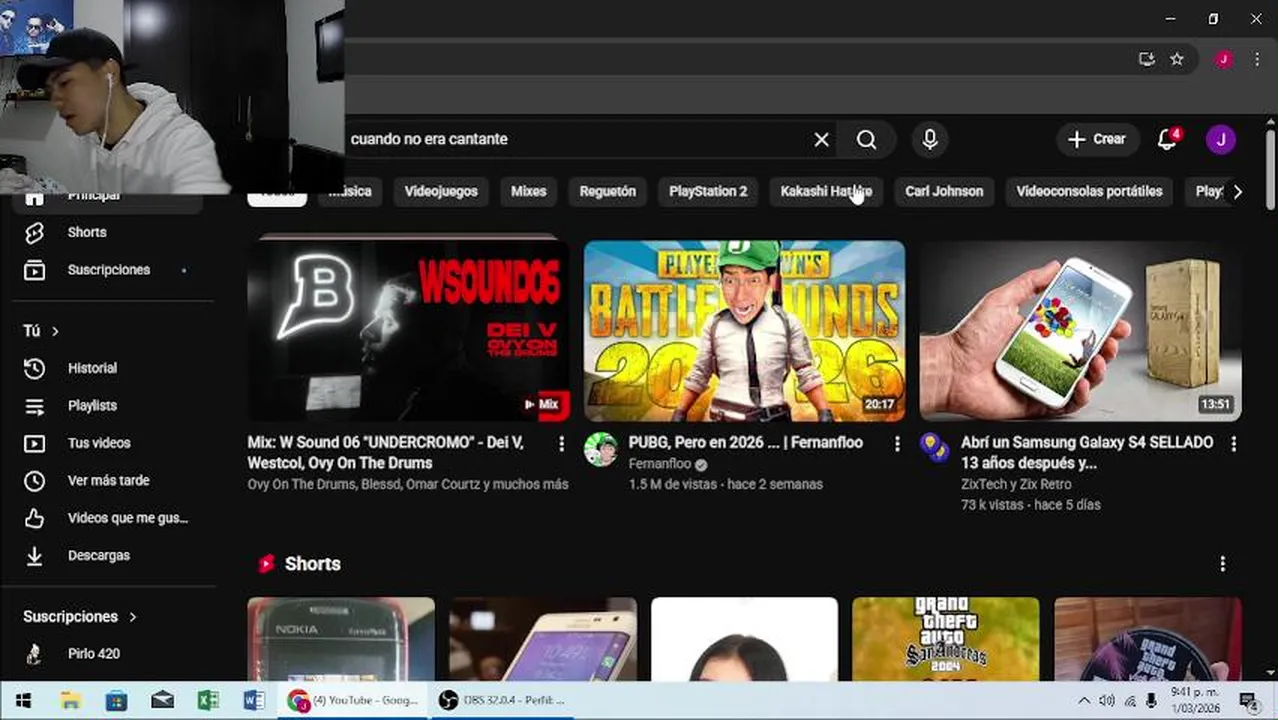Open the Fernanfloo channel name link
Image resolution: width=1278 pixels, height=720 pixels.
tap(659, 464)
